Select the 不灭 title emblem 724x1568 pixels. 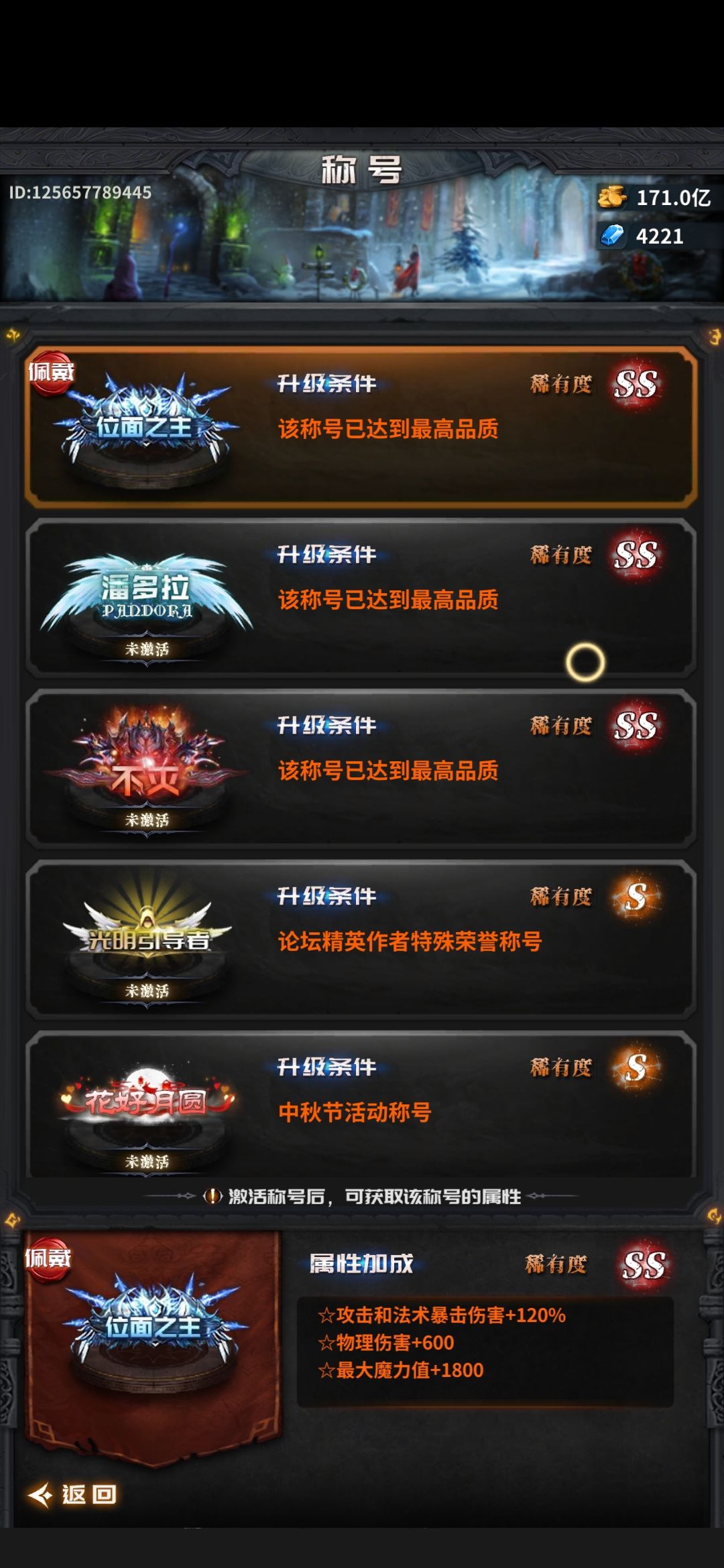(x=147, y=764)
